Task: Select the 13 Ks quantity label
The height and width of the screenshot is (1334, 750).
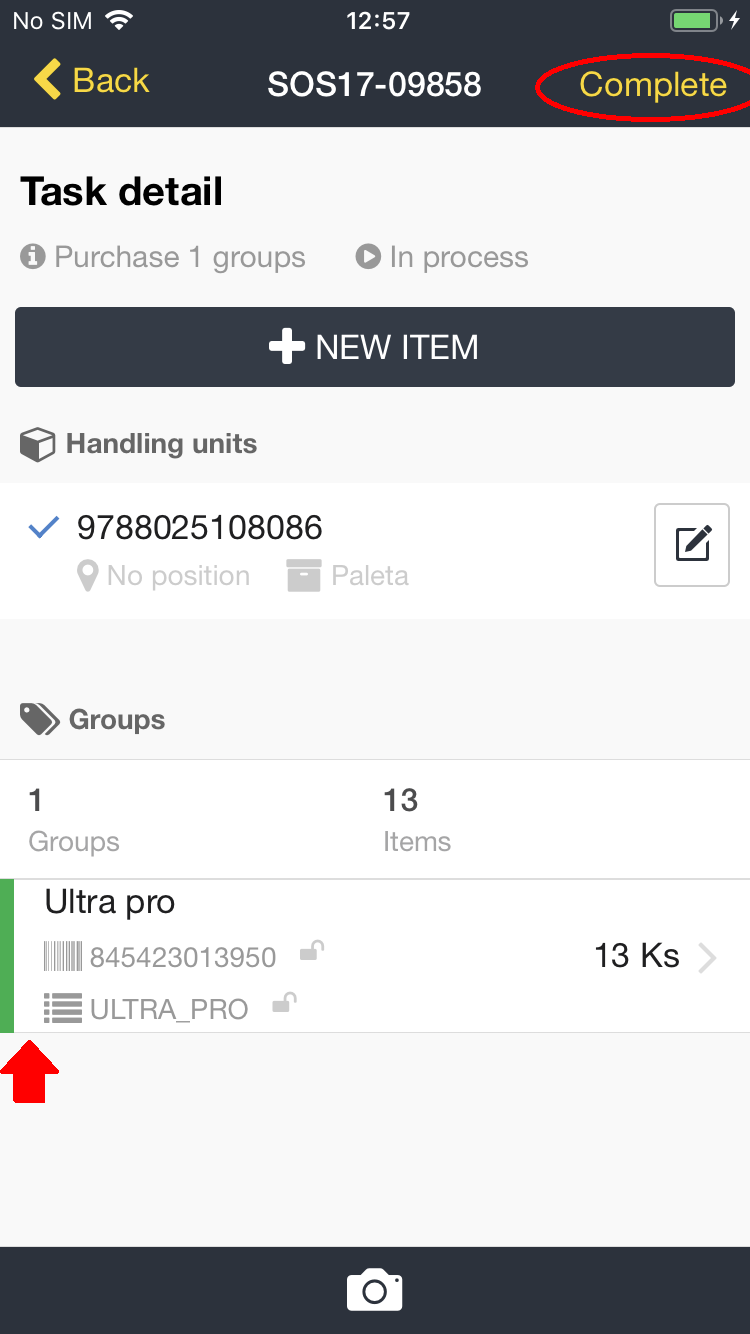Action: tap(636, 956)
